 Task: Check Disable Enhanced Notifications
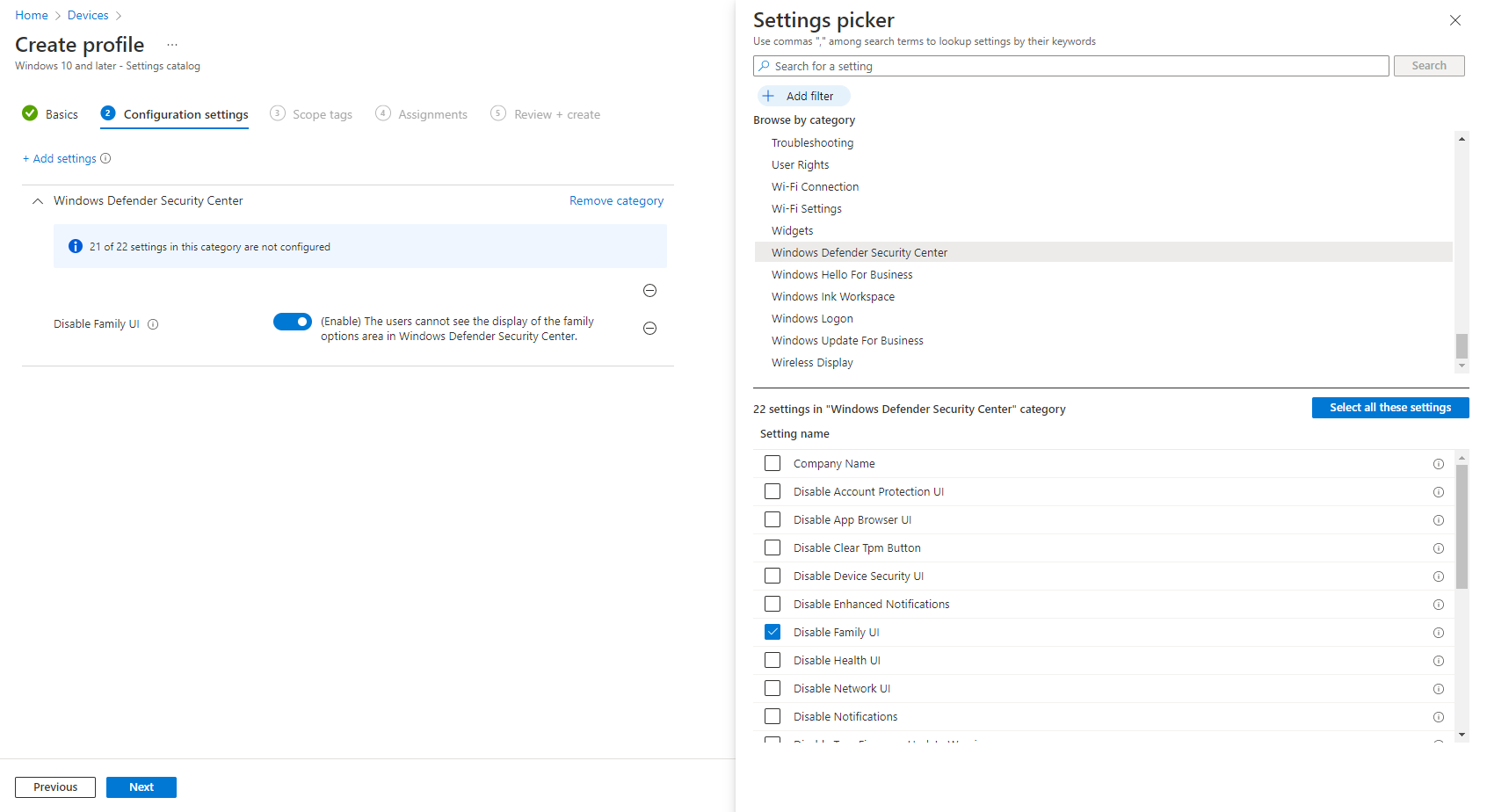773,604
